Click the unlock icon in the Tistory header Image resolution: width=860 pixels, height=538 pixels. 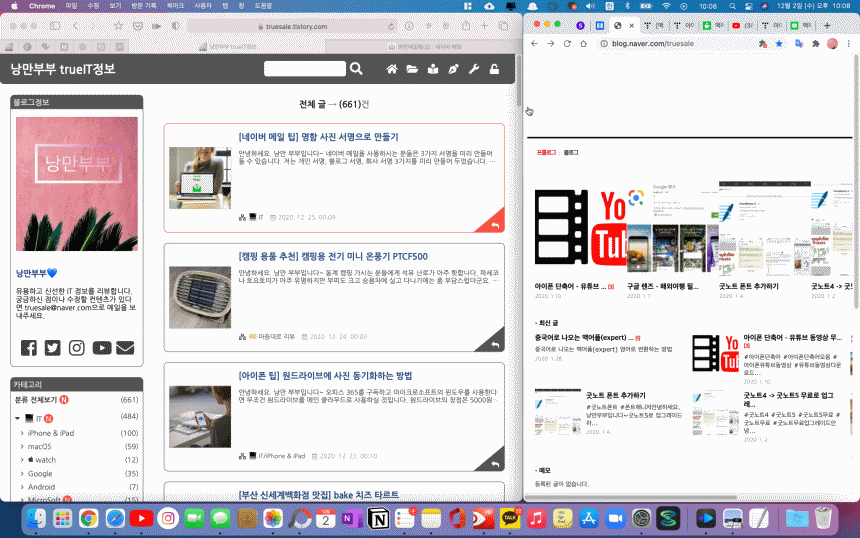(x=494, y=69)
